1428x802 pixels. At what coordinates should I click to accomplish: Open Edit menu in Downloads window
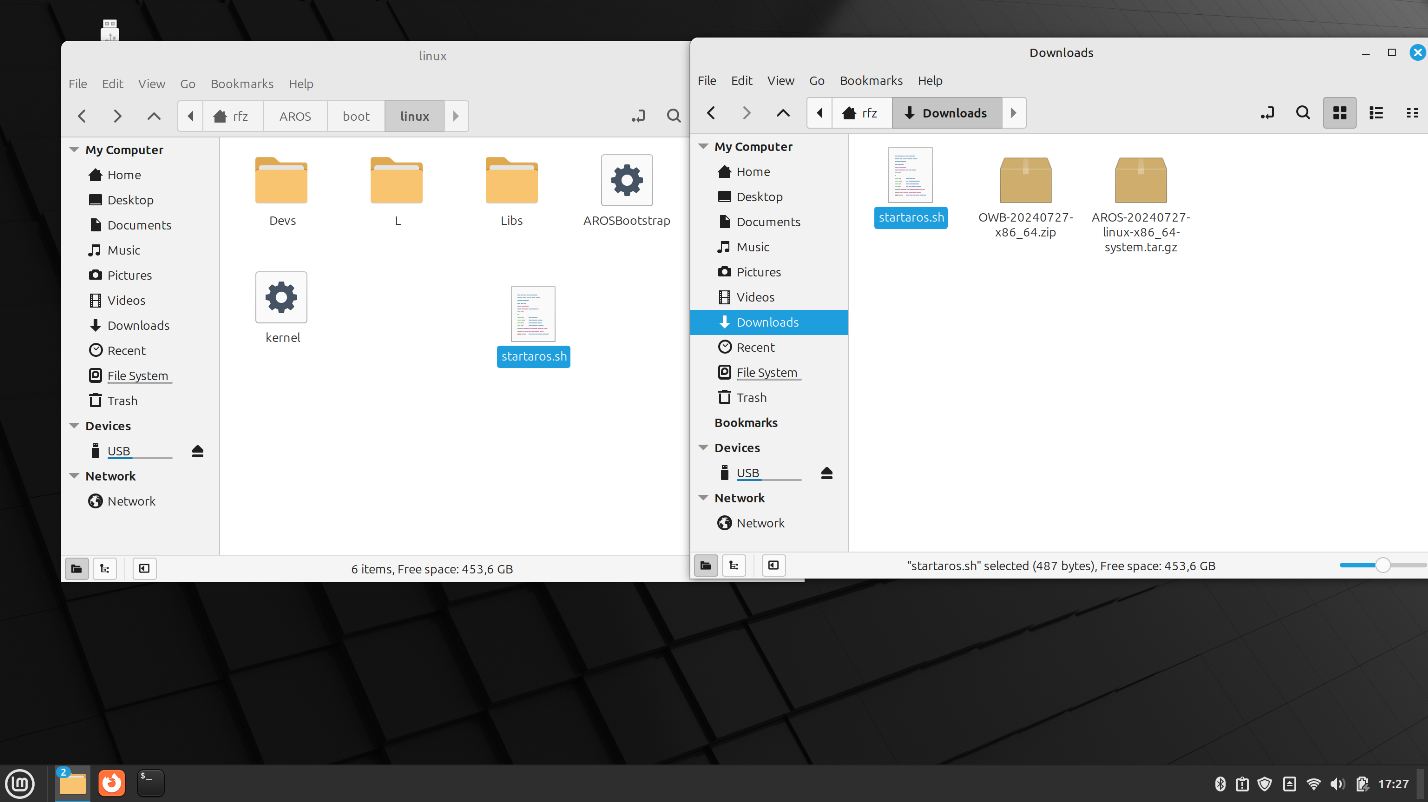tap(742, 81)
